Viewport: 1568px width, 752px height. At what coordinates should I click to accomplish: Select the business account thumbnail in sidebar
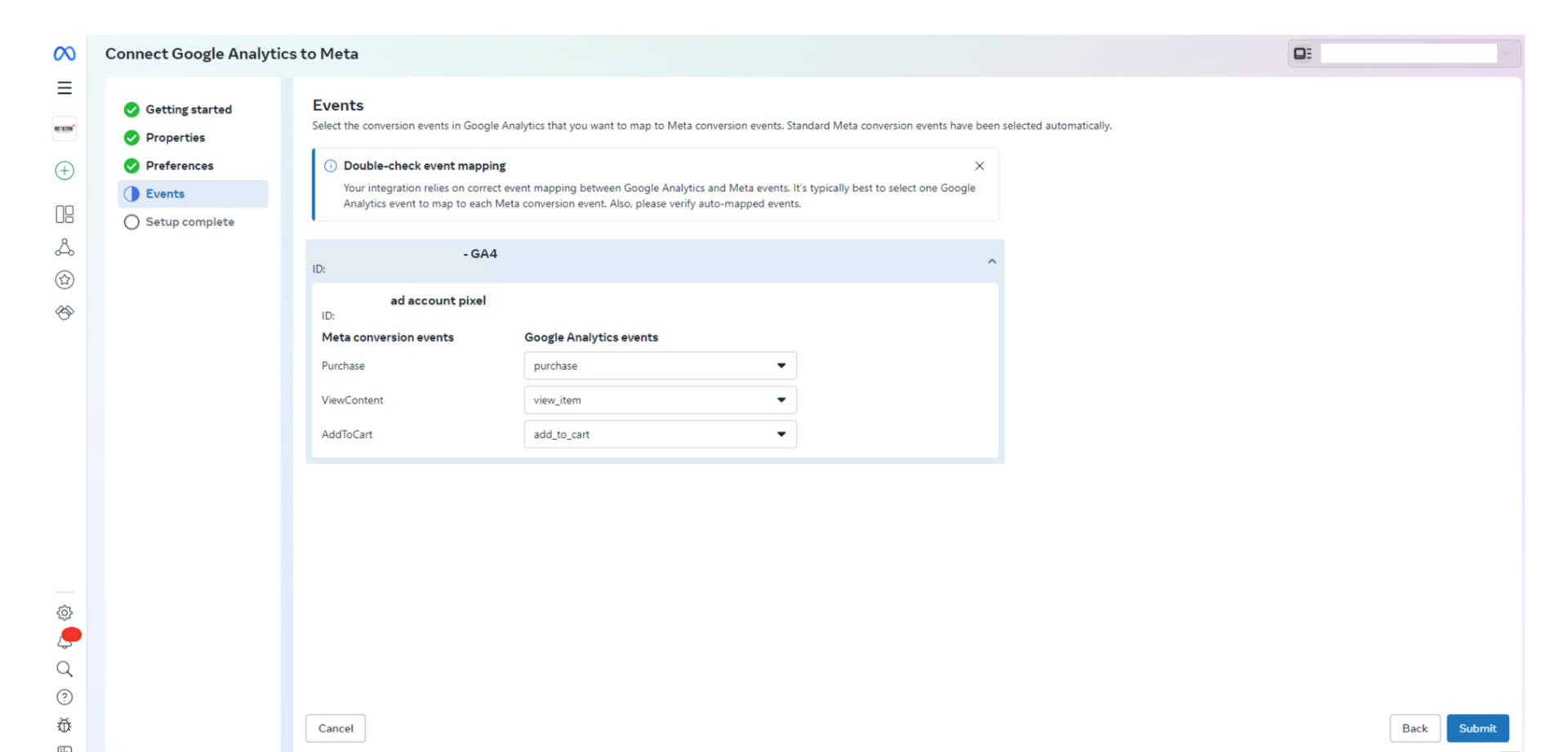pos(65,128)
